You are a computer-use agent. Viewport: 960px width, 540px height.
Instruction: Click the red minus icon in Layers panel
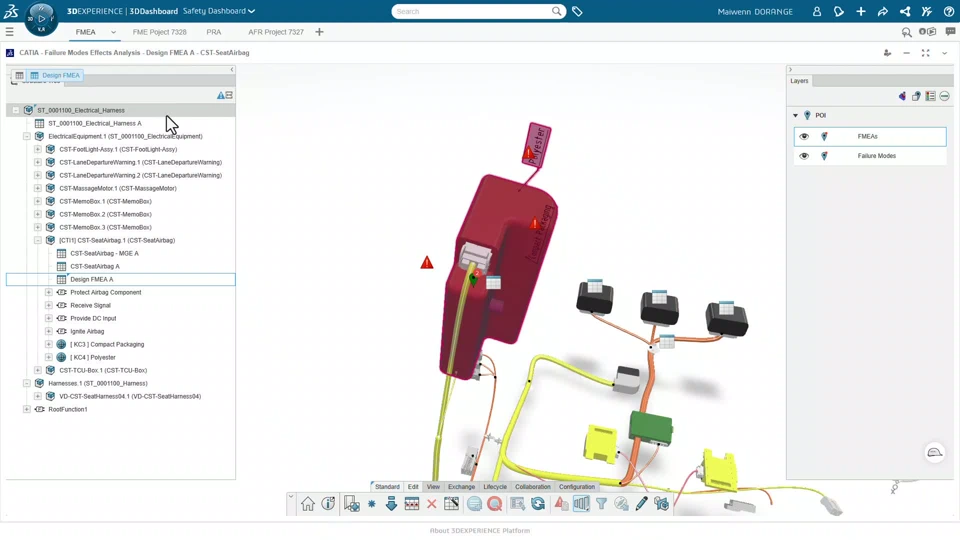(945, 96)
